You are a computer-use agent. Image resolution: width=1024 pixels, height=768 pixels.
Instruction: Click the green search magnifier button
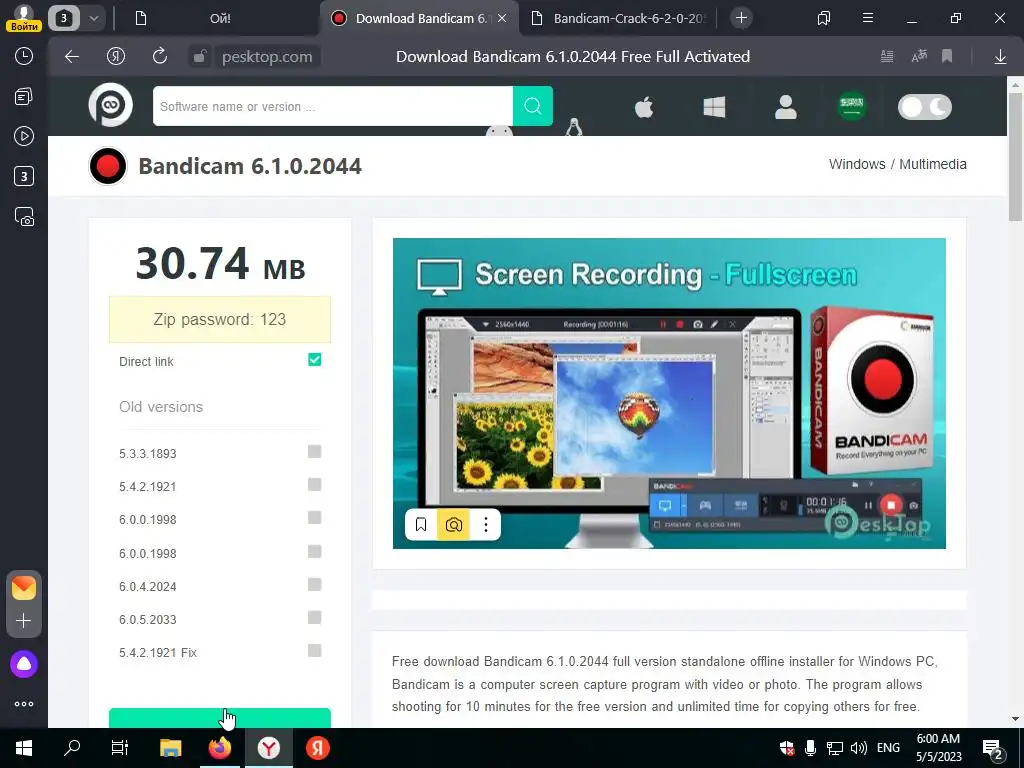533,106
